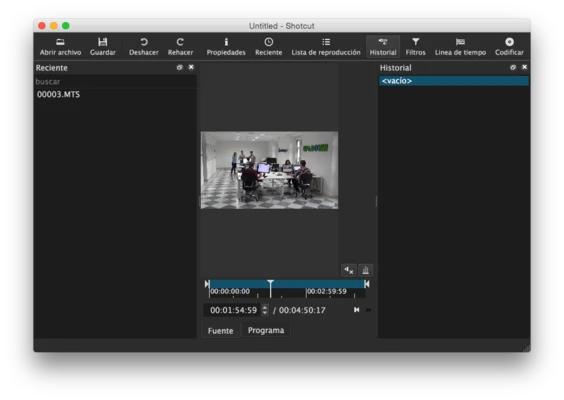Click the in-point marker on scrubber
Viewport: 564px width, 400px height.
pos(207,284)
